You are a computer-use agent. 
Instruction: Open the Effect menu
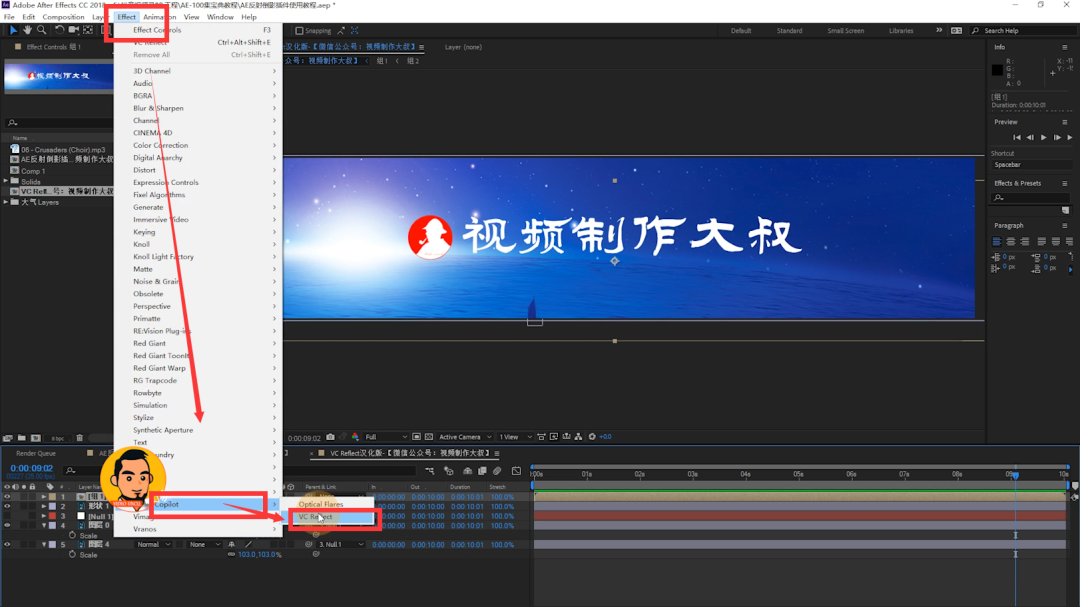[x=126, y=17]
